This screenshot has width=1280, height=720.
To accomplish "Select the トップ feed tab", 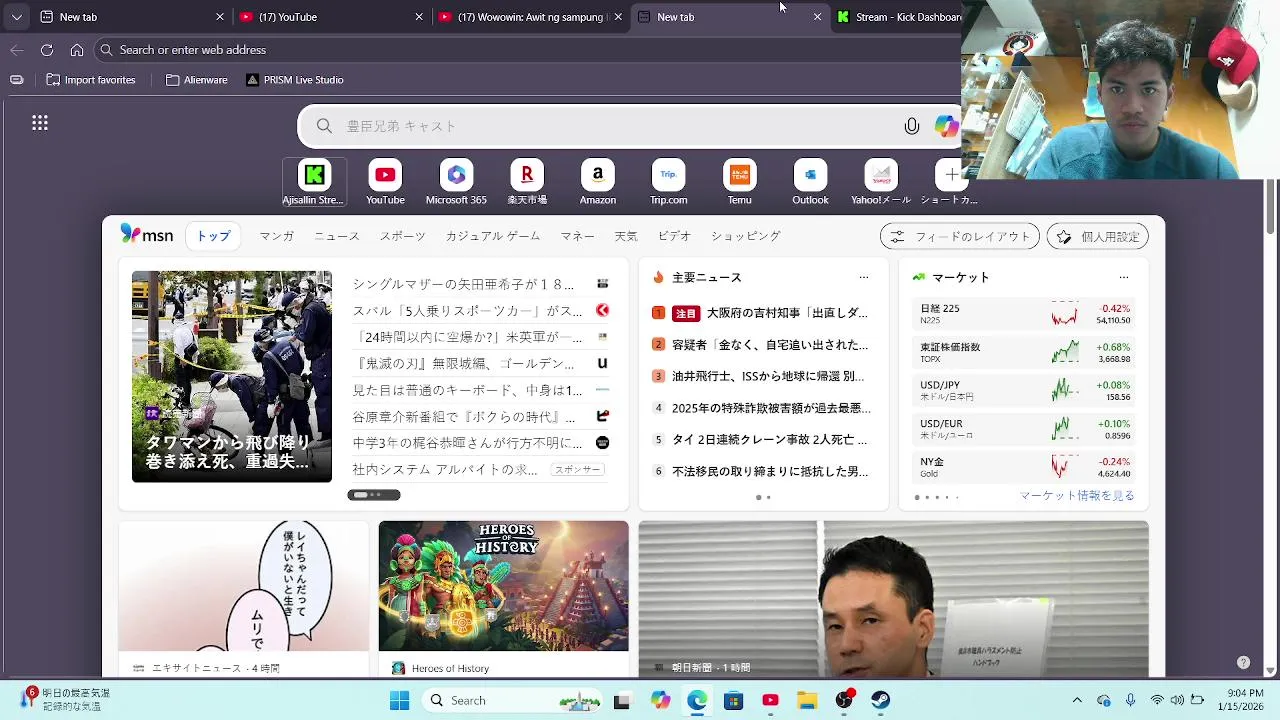I will point(213,236).
